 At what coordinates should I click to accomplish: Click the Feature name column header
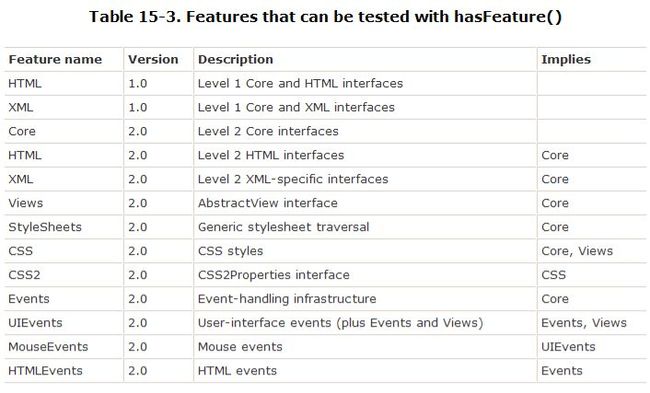(x=55, y=60)
